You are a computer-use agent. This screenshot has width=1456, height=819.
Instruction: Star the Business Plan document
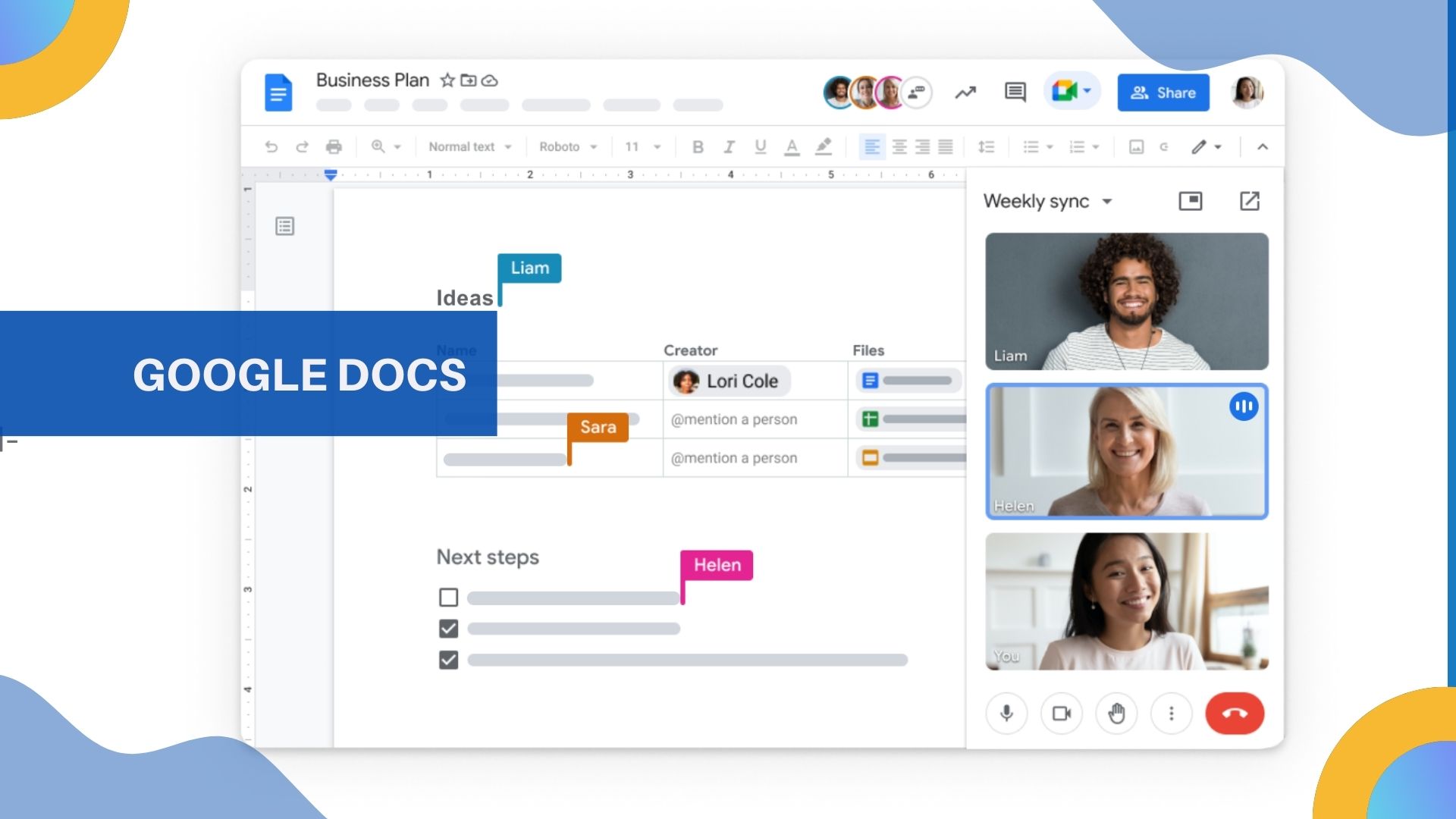point(447,80)
